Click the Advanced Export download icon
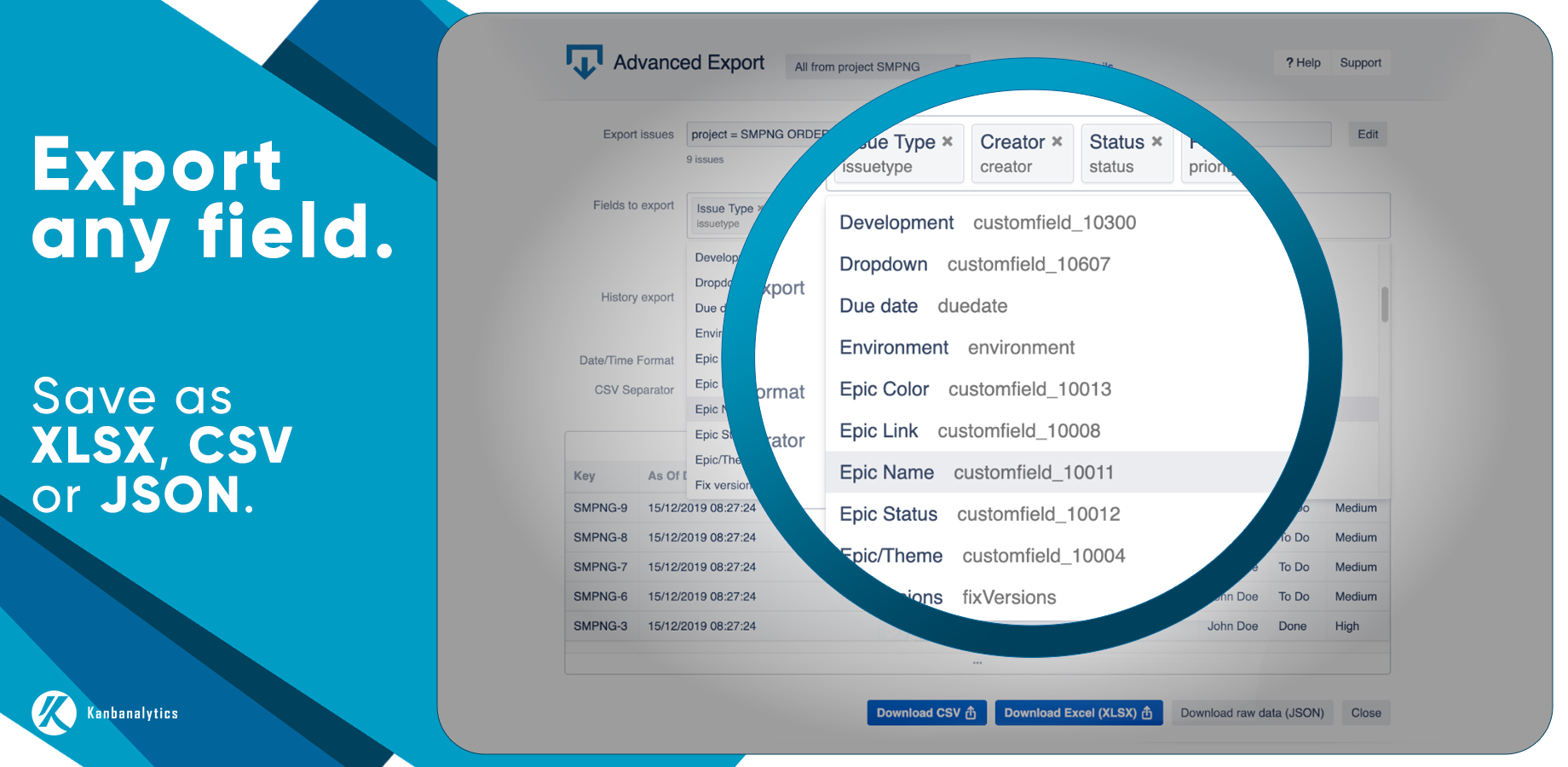 [x=583, y=61]
